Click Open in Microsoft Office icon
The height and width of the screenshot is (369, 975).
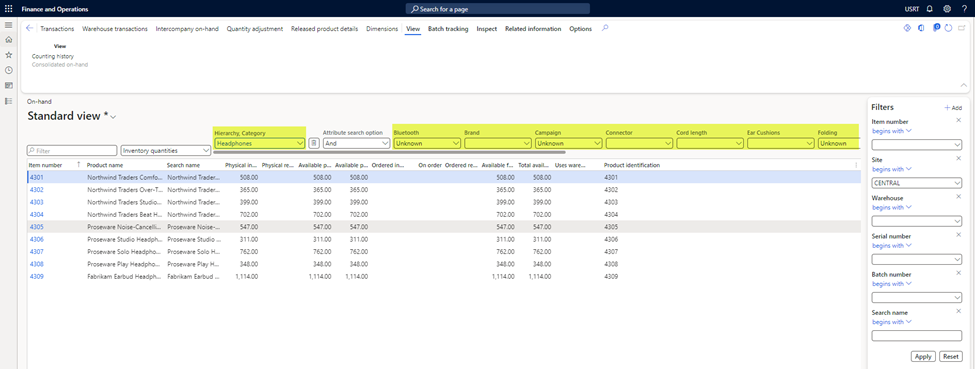pyautogui.click(x=921, y=28)
